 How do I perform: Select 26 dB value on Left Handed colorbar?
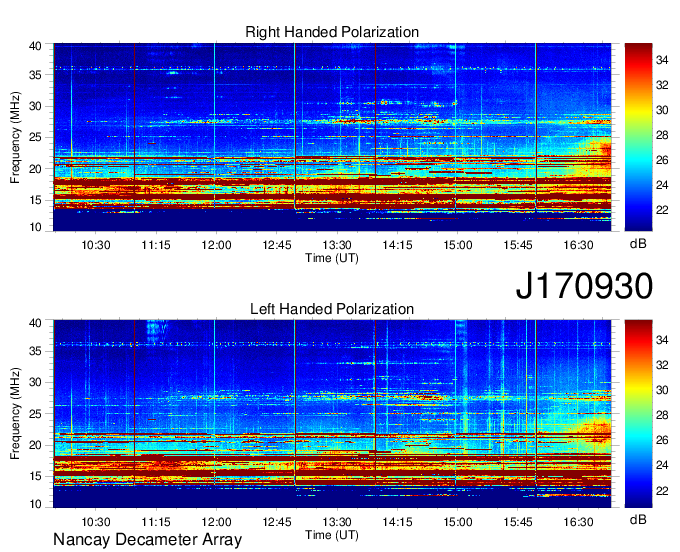662,440
